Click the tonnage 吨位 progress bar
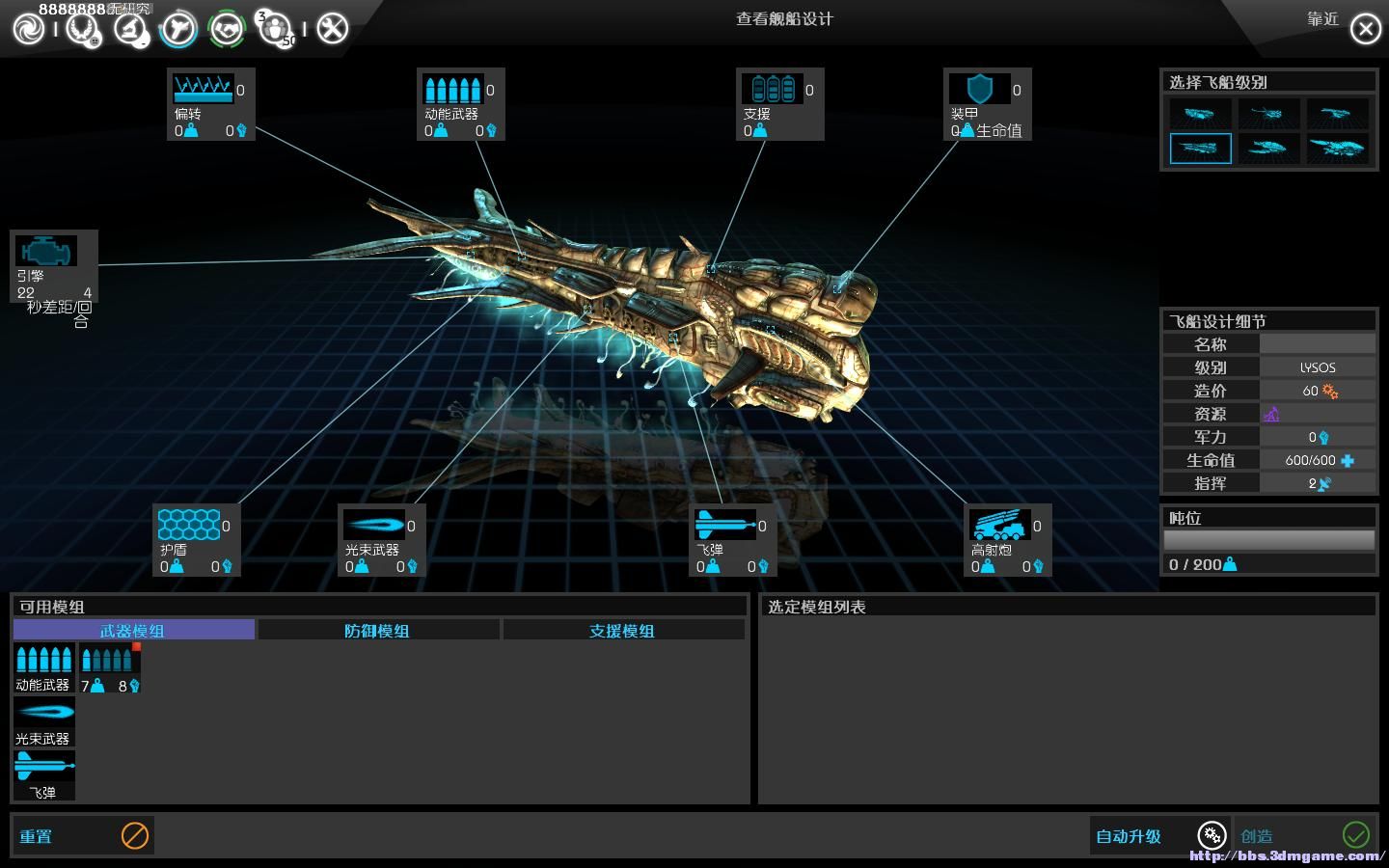 [1269, 540]
